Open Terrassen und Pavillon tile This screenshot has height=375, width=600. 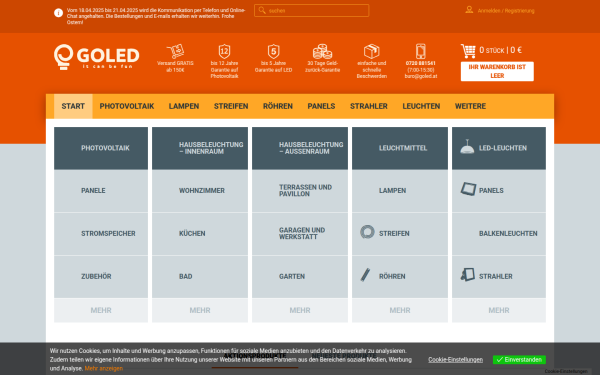pos(300,191)
